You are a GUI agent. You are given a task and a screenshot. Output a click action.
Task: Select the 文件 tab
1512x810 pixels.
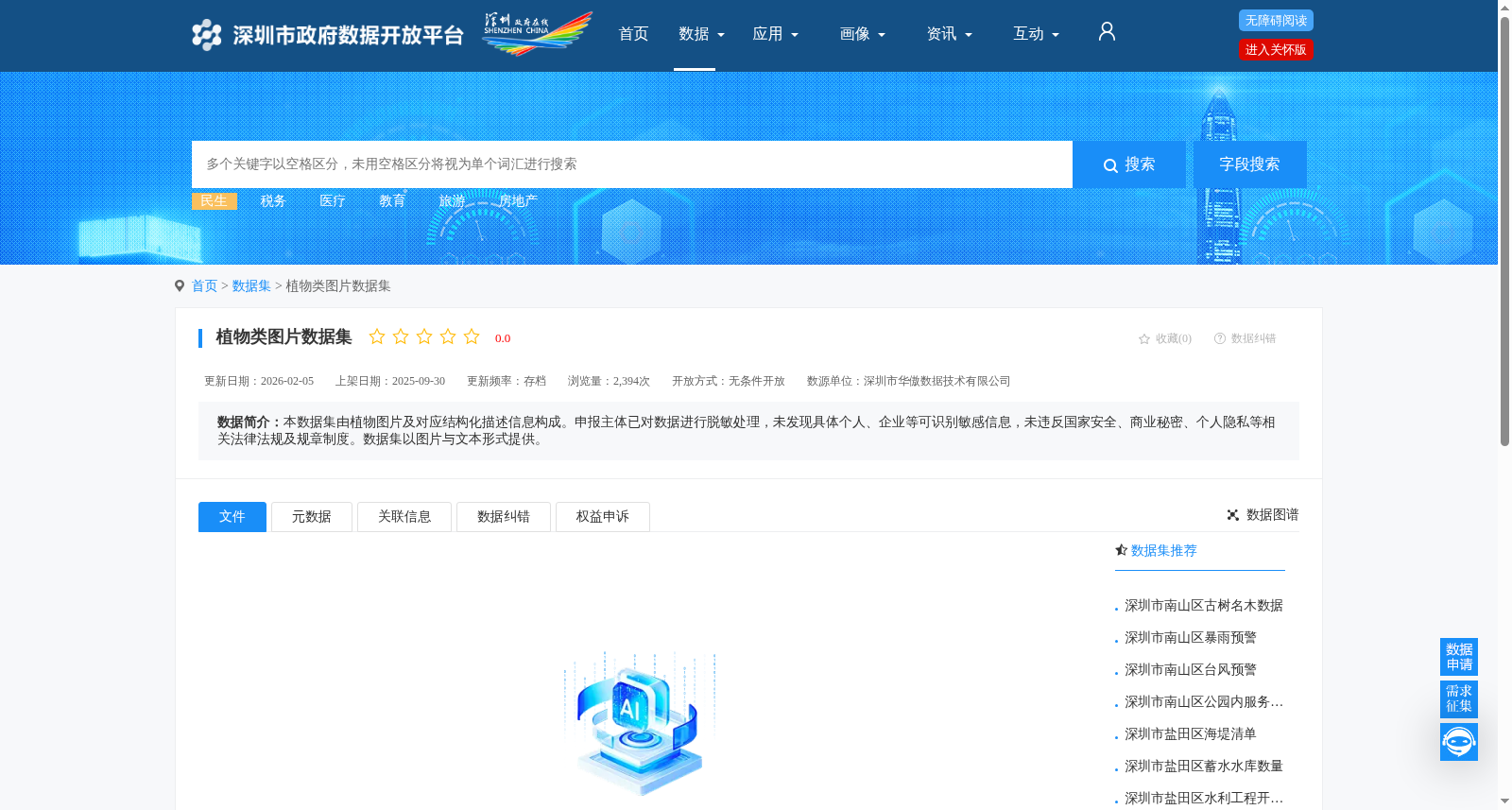232,517
